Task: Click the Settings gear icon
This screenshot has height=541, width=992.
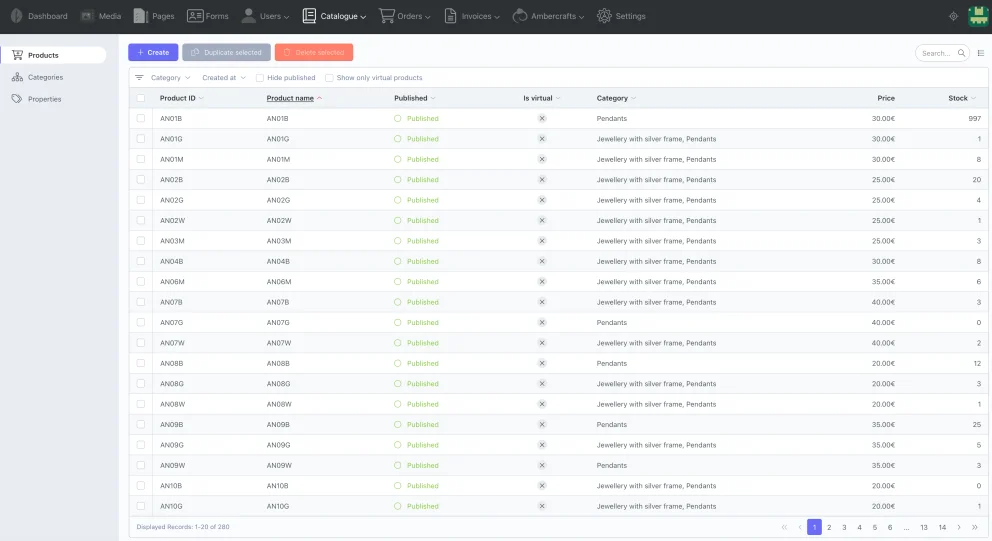Action: click(604, 16)
